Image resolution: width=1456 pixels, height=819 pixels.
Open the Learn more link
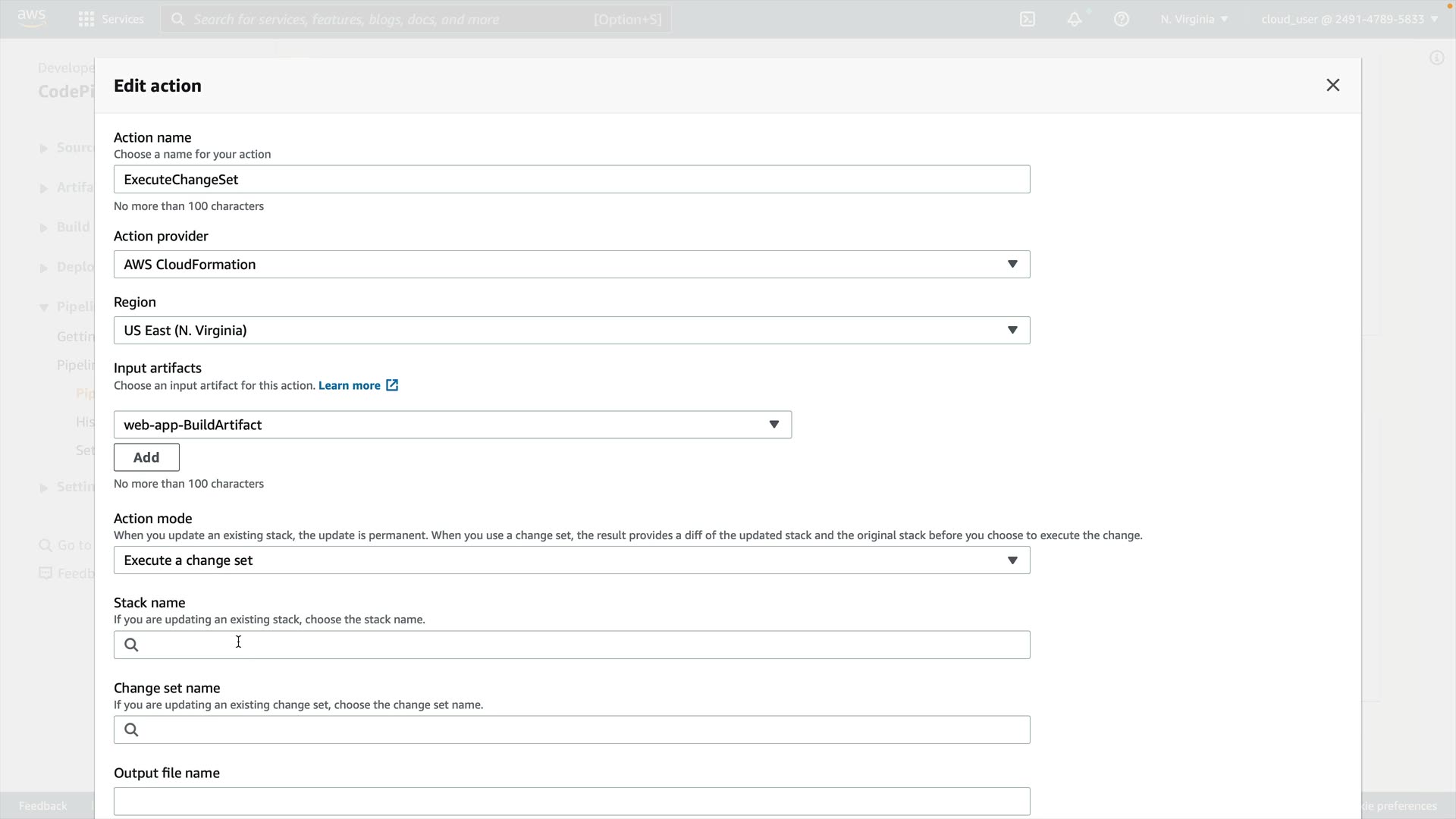point(349,385)
